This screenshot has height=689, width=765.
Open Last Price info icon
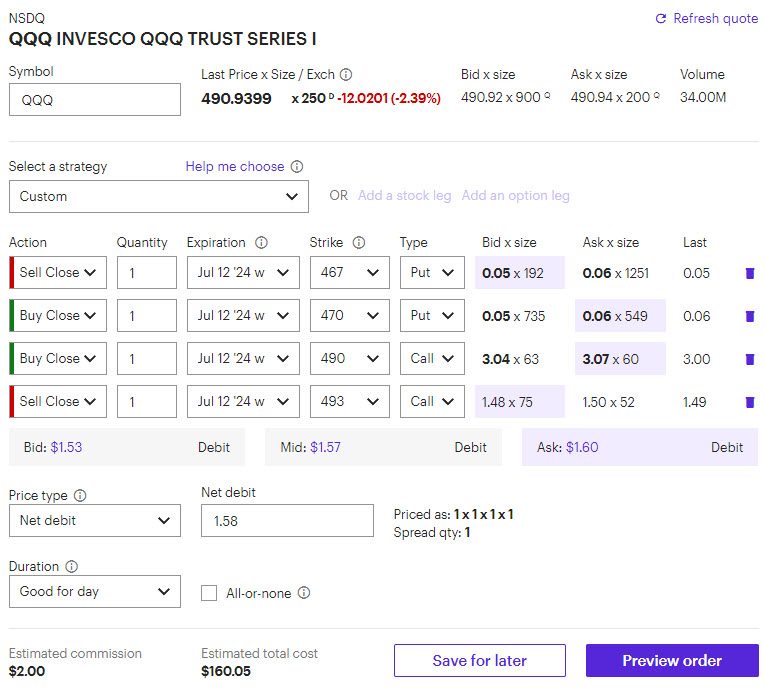(x=346, y=75)
